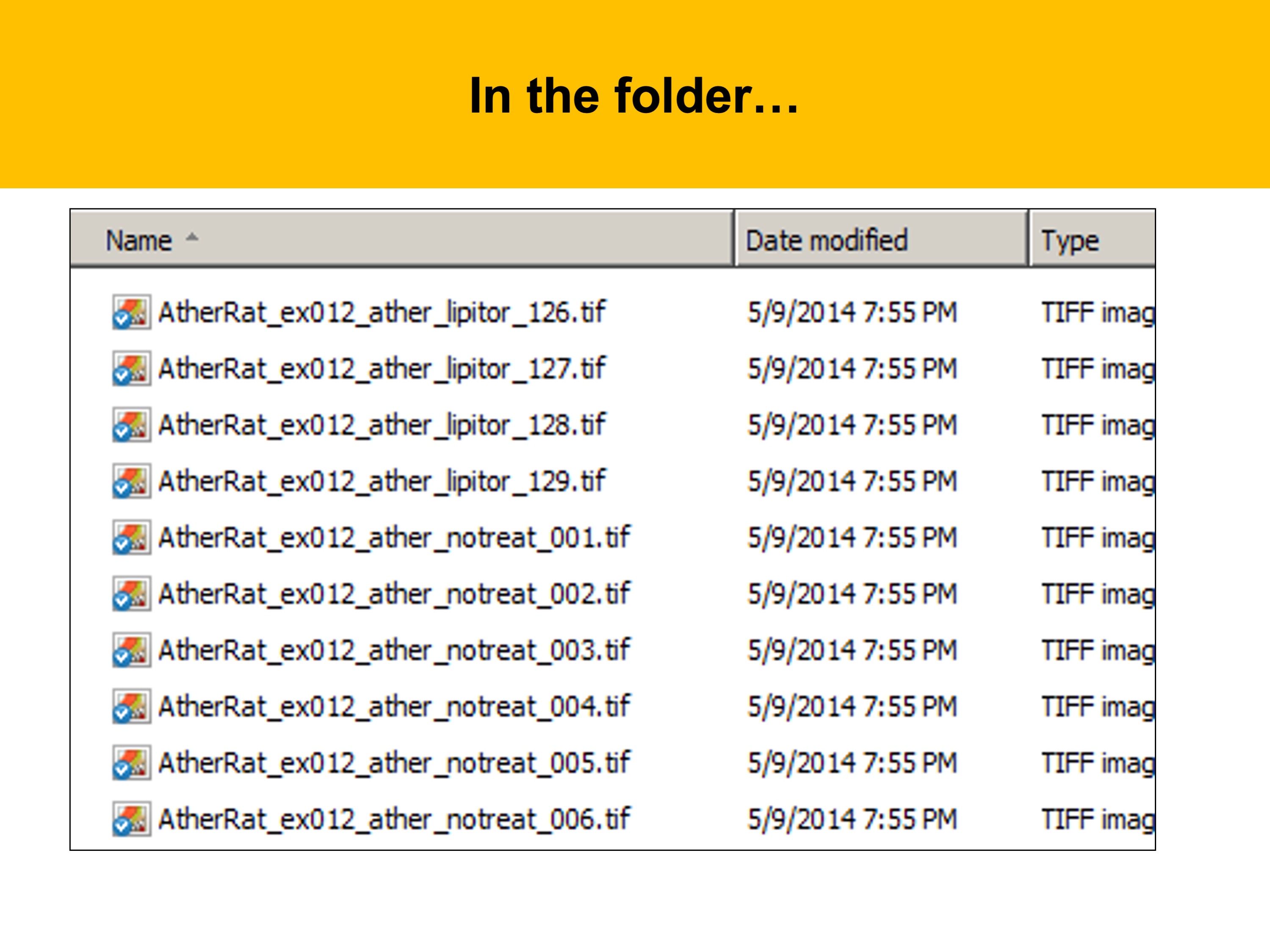Click the file icon beside lipitor_127.tif
The height and width of the screenshot is (952, 1270).
point(131,369)
